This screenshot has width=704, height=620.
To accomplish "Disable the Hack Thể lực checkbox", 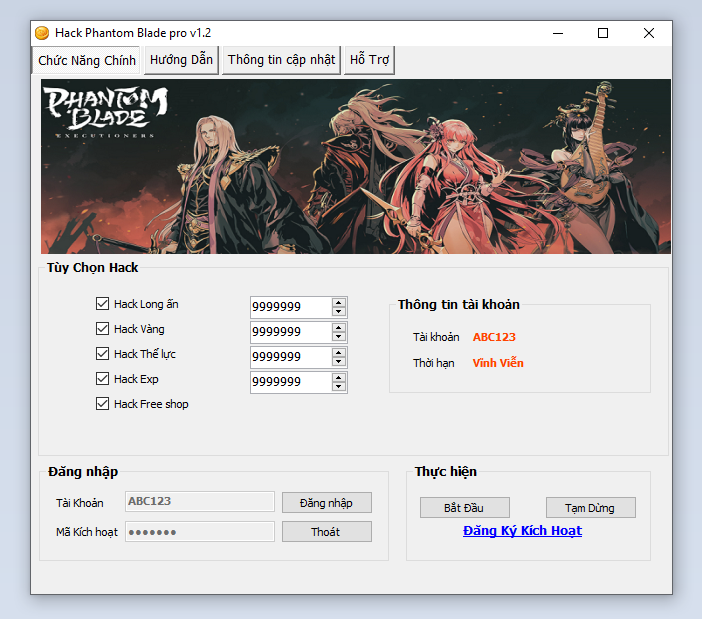I will pyautogui.click(x=102, y=354).
